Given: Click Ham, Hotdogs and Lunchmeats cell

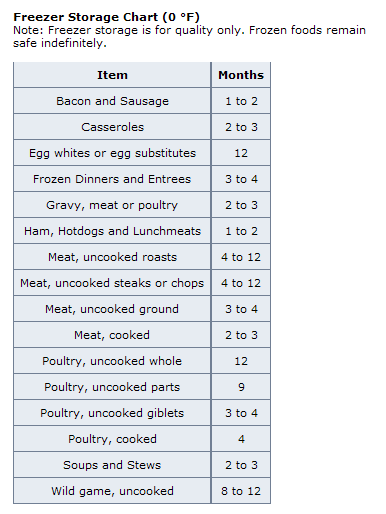Looking at the screenshot, I should tap(112, 231).
